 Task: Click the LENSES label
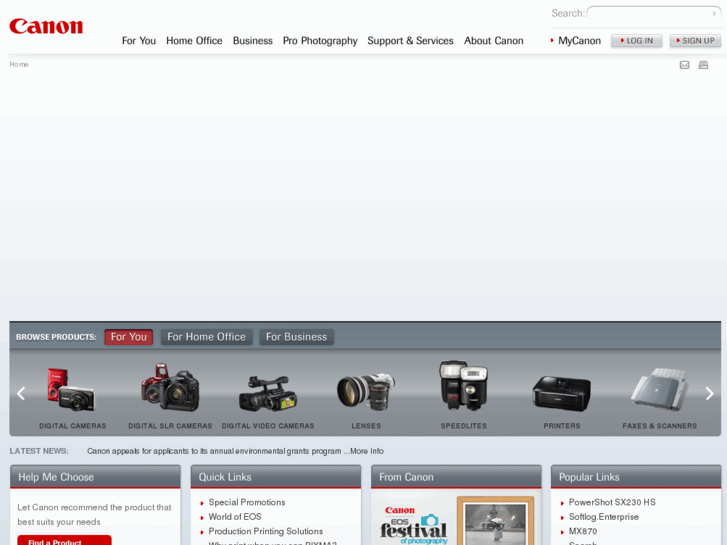[x=366, y=426]
